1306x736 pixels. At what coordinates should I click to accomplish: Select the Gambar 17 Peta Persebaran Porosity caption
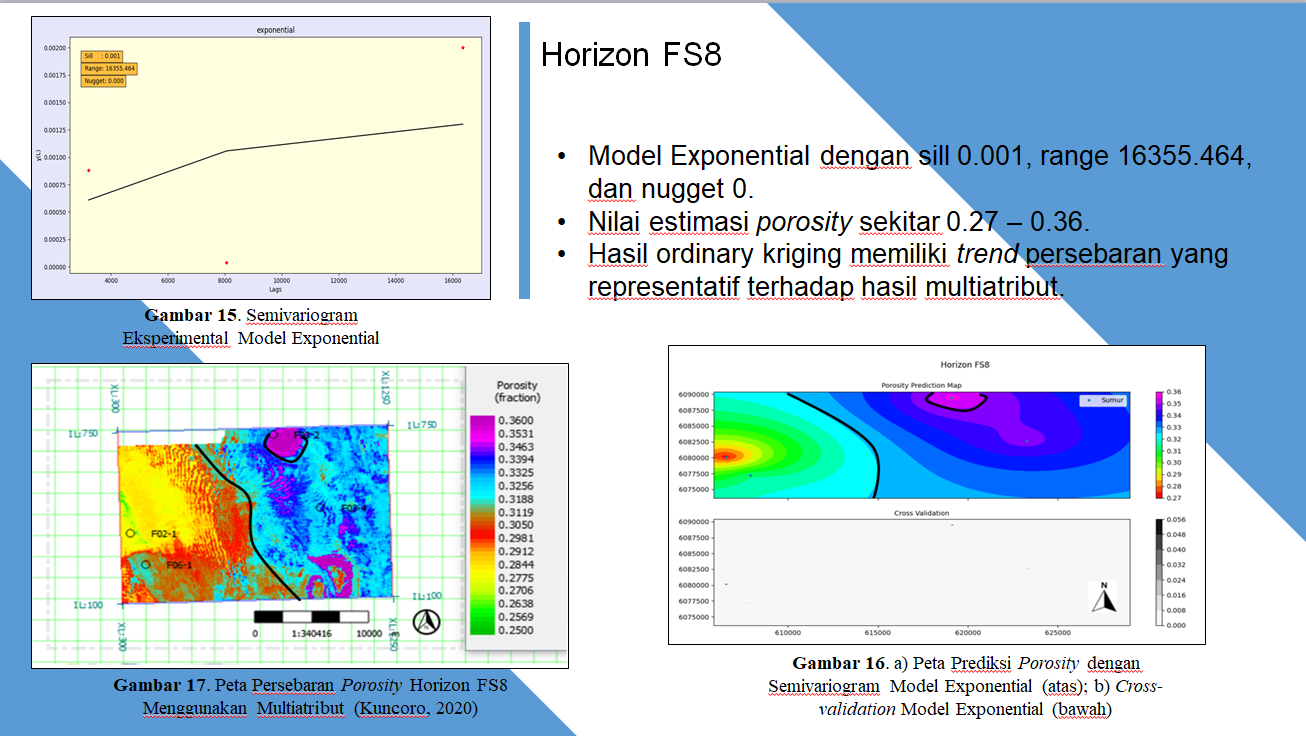310,697
